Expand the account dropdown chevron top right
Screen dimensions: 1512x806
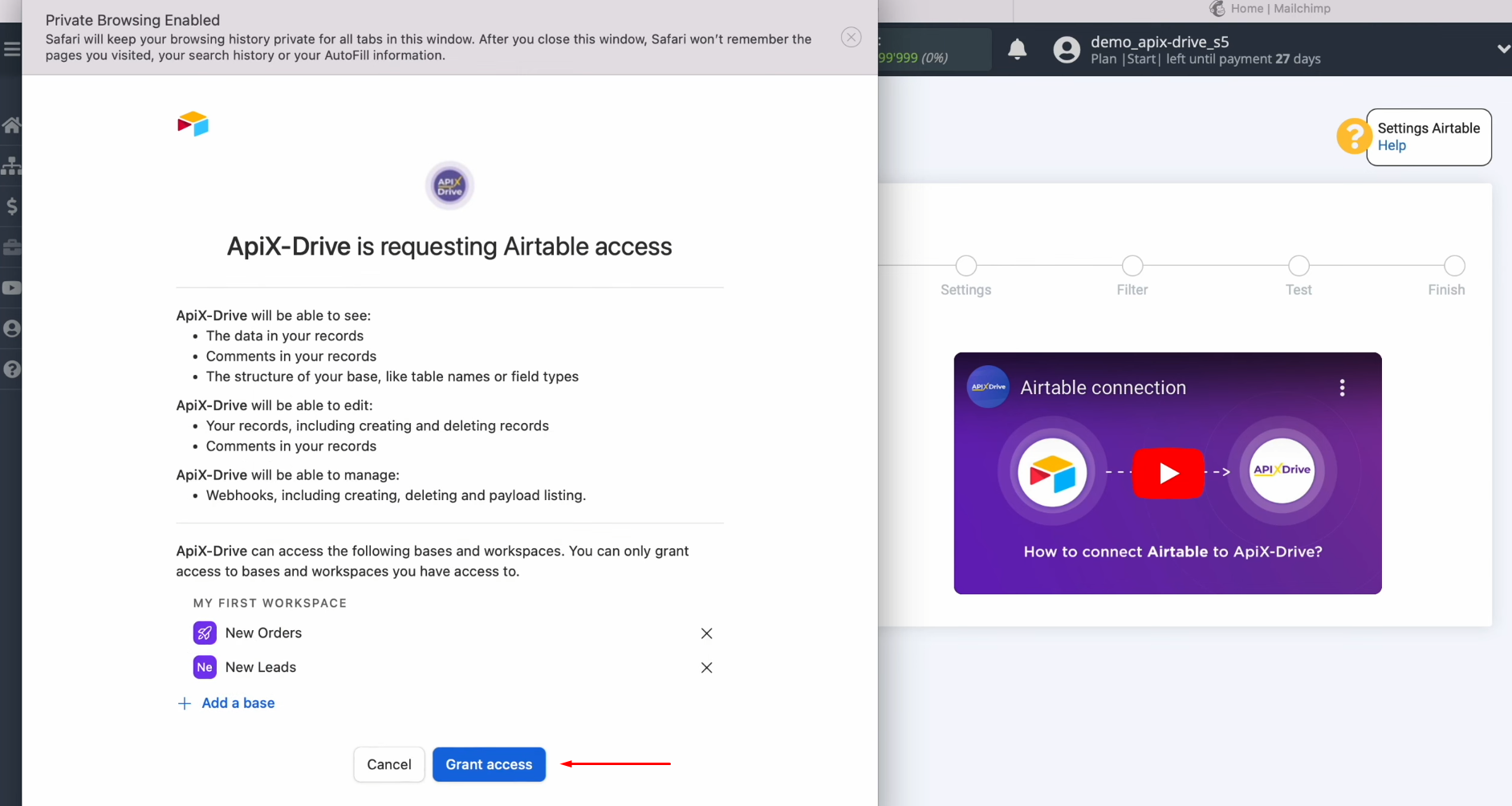pos(1502,49)
